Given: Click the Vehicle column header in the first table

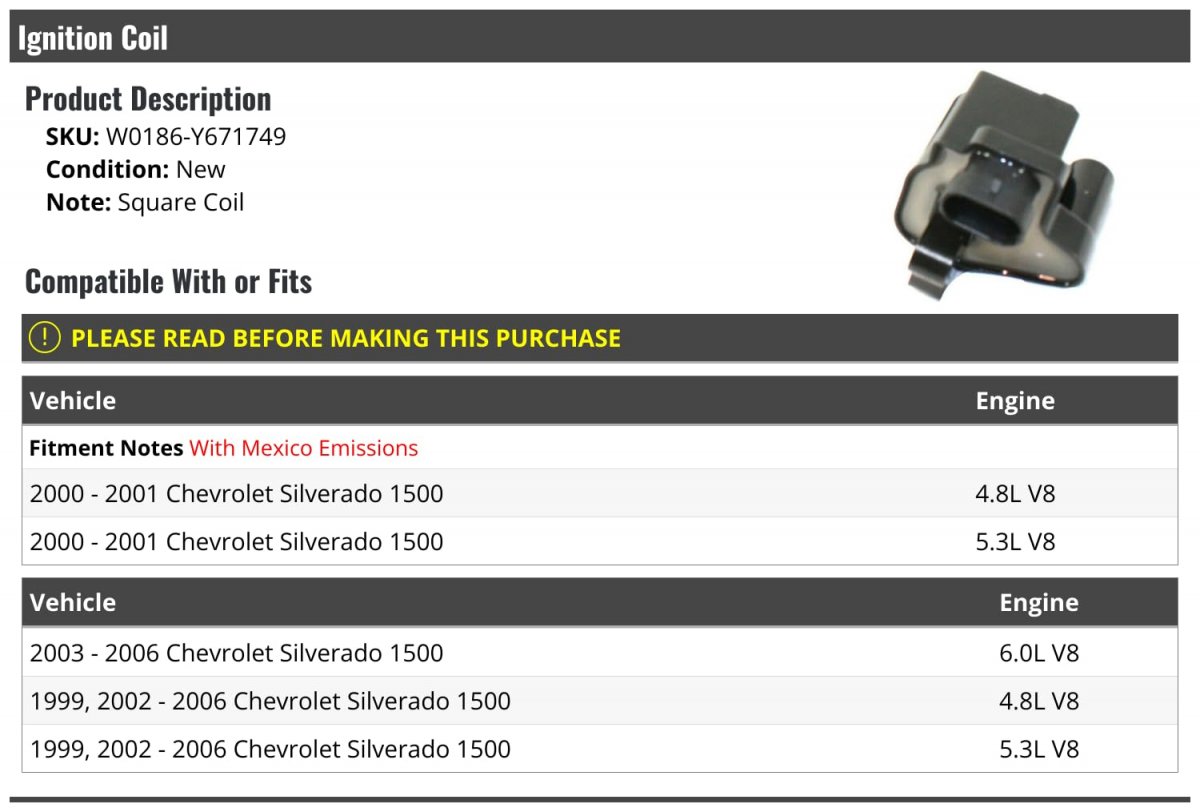Looking at the screenshot, I should [x=73, y=401].
